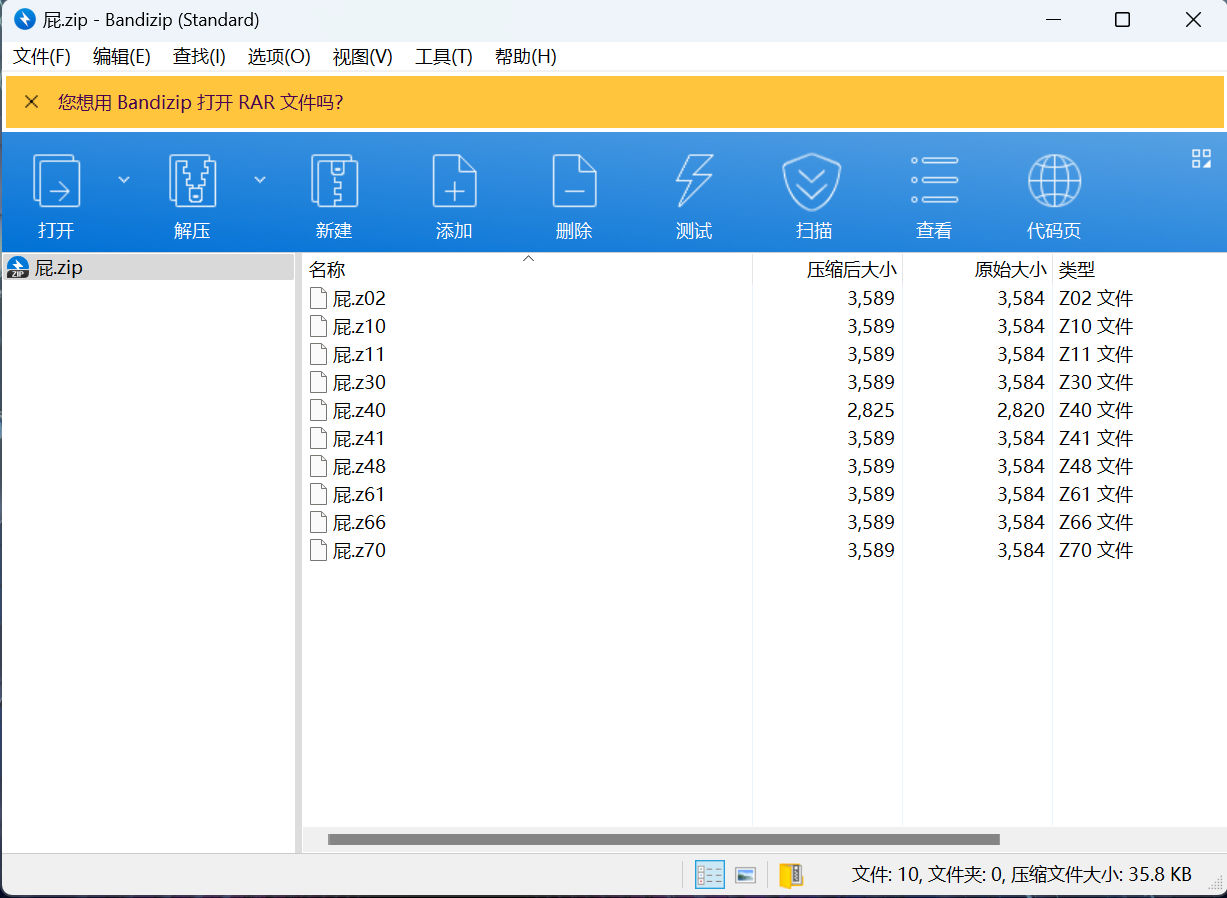This screenshot has width=1227, height=898.
Task: Expand the 打开 dropdown arrow
Action: point(124,180)
